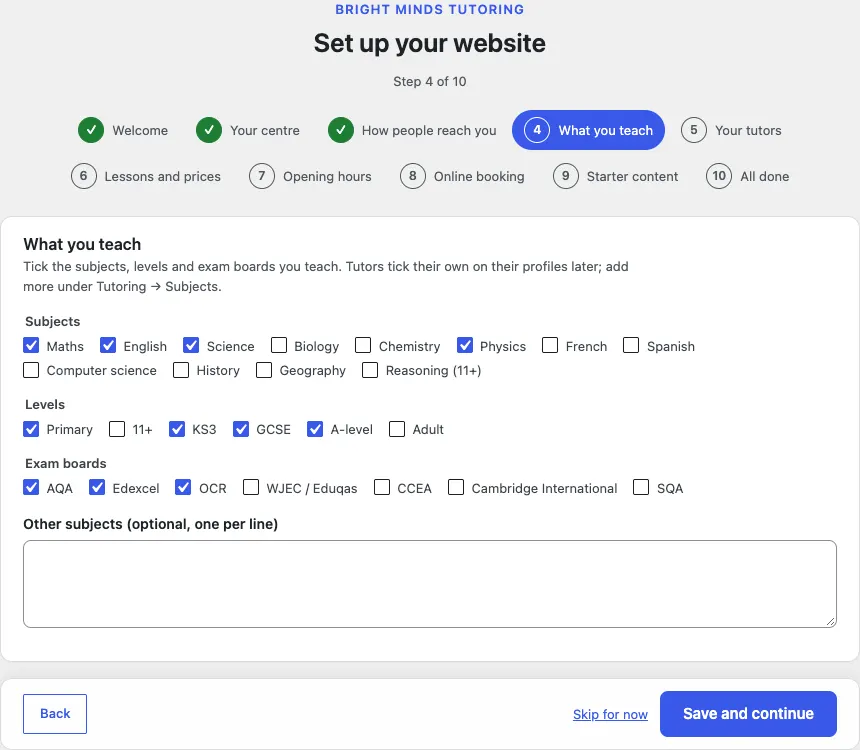
Task: Click the step 7 circle for Opening hours
Action: (x=262, y=176)
